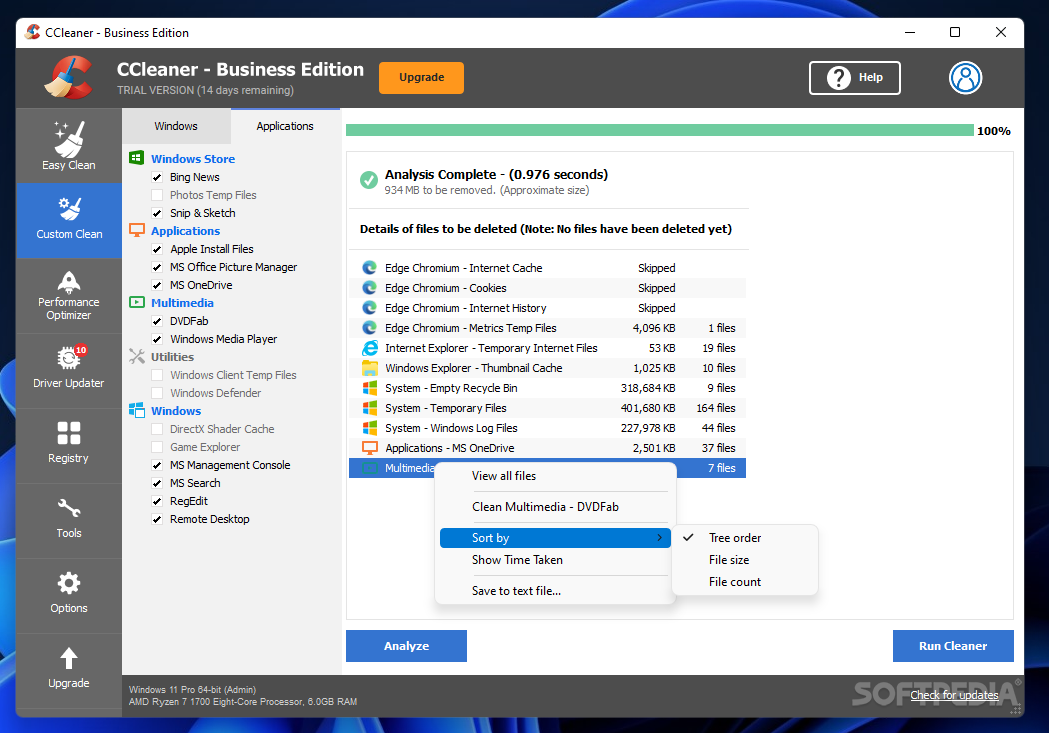The height and width of the screenshot is (733, 1049).
Task: Click the Multimedia category icon
Action: coord(136,302)
